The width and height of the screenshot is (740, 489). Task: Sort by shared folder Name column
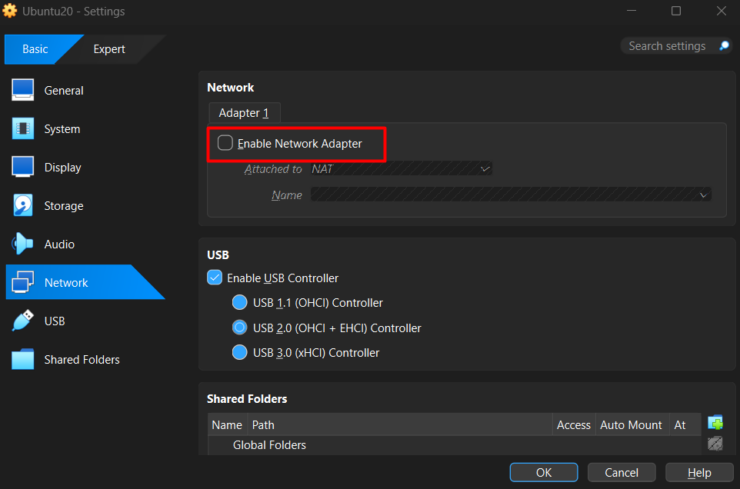click(x=227, y=425)
